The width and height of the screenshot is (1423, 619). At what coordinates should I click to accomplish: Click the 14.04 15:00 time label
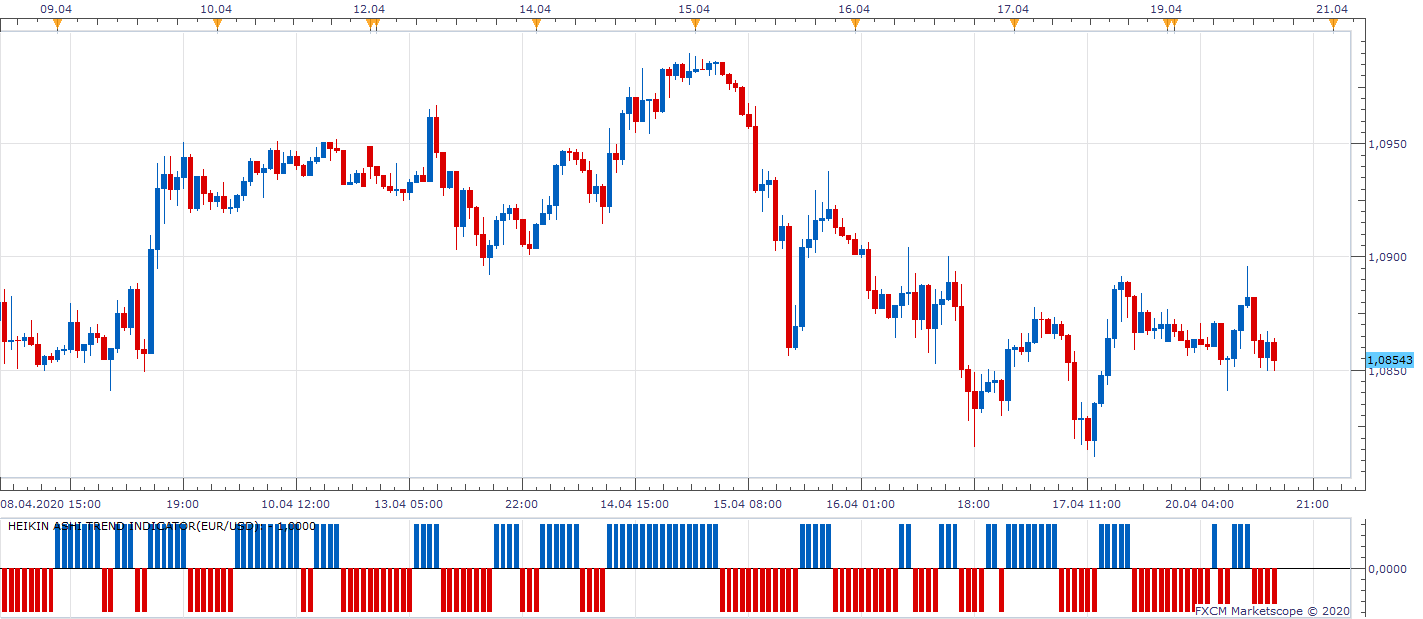(x=635, y=504)
